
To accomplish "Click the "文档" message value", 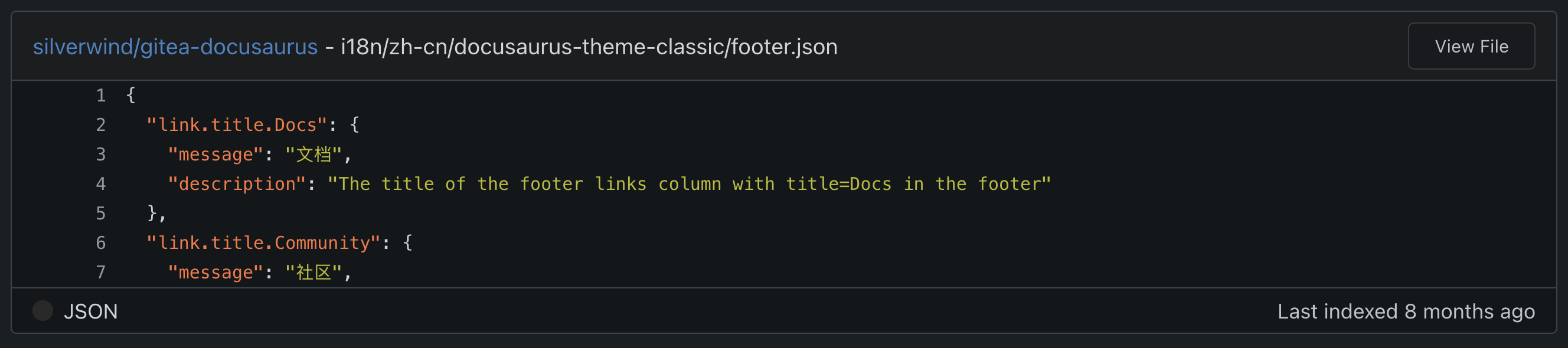I will pos(313,155).
